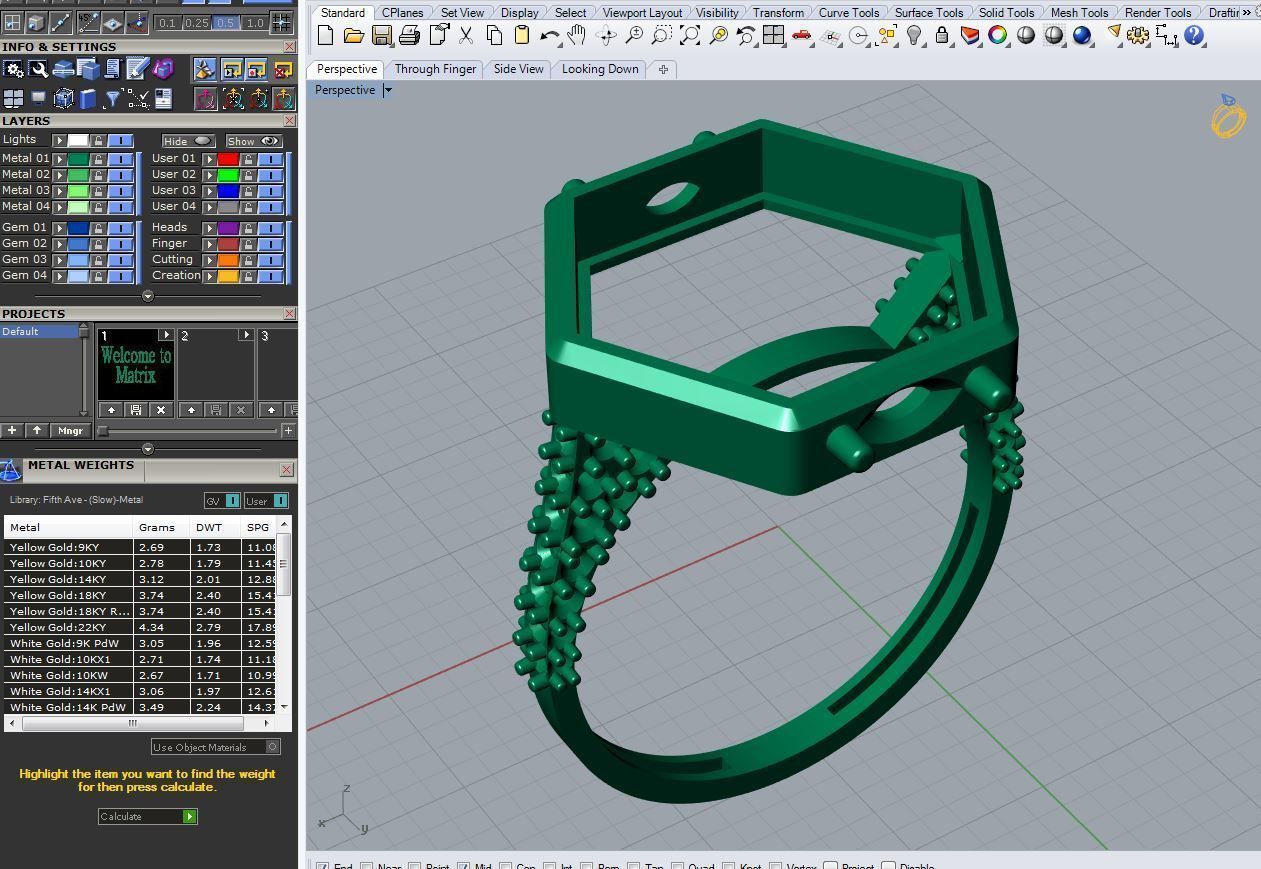Switch to the Solid Tools toolbar tab

coord(1006,12)
